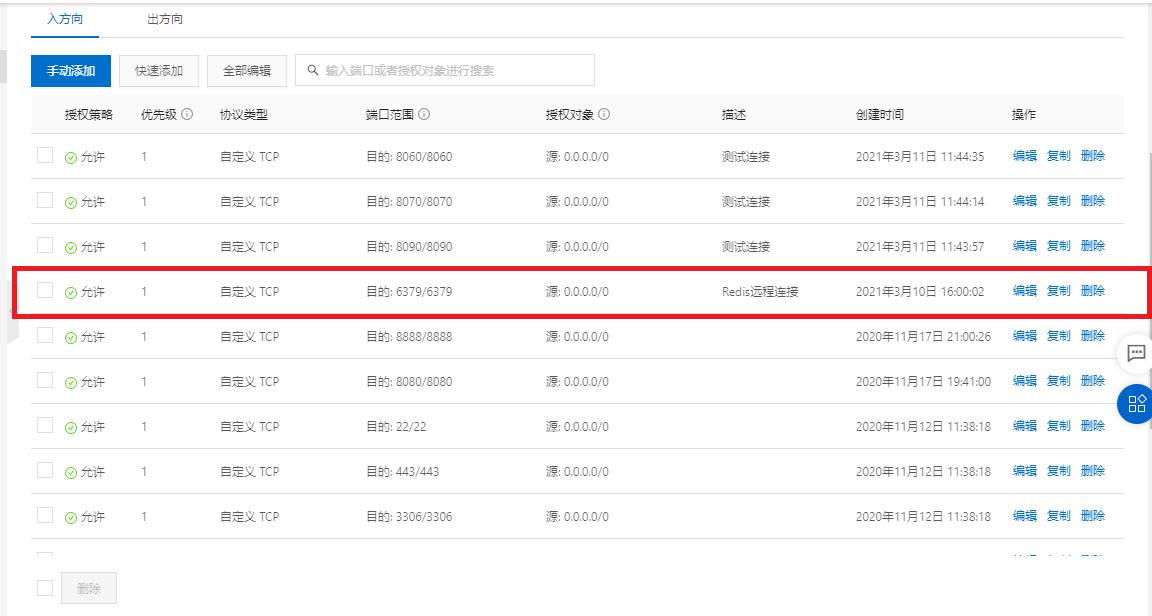Click 复制 for the 3306/3306 rule
This screenshot has width=1152, height=616.
(x=1059, y=515)
